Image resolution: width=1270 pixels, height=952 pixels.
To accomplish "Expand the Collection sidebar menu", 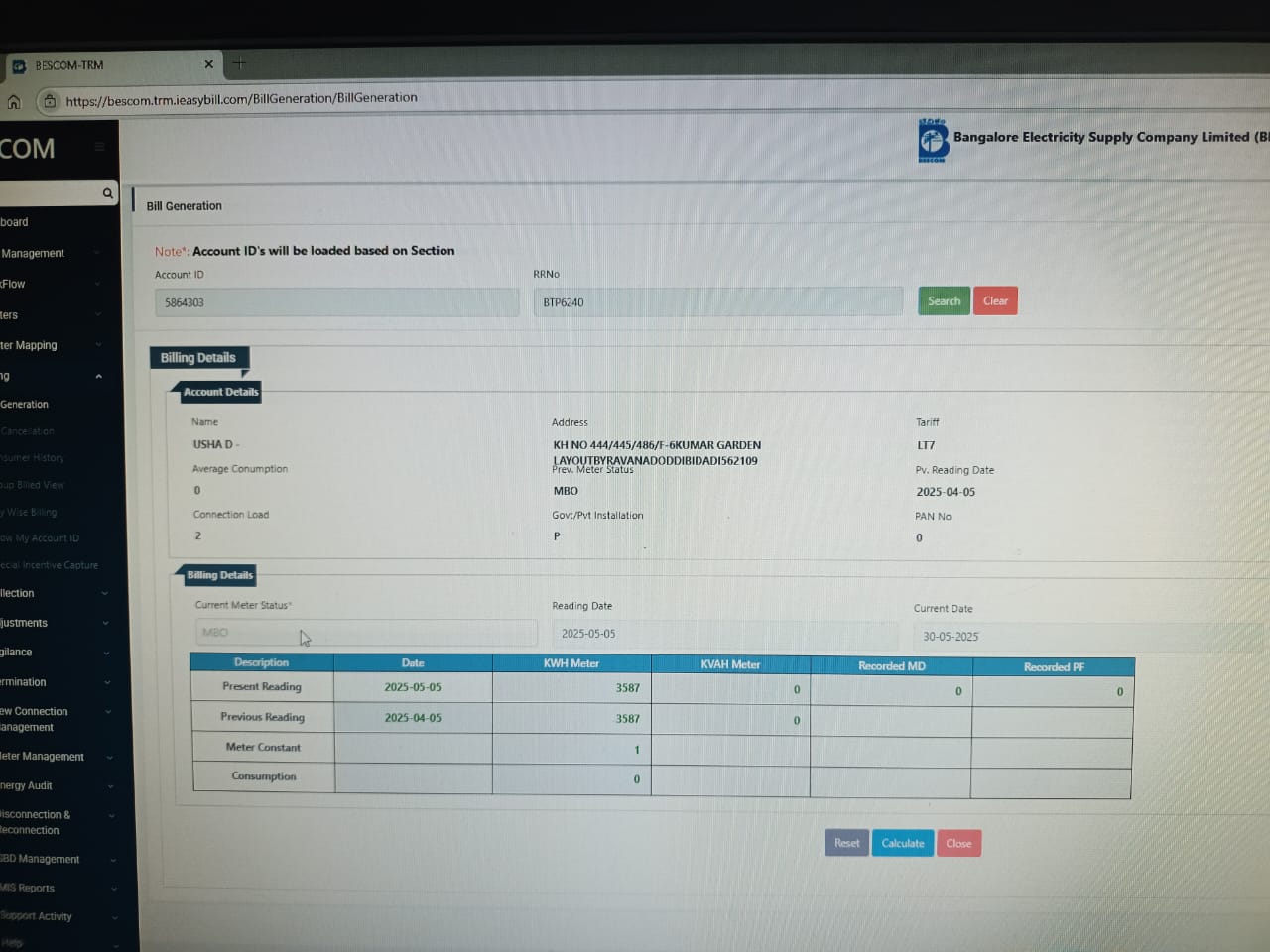I will [55, 593].
